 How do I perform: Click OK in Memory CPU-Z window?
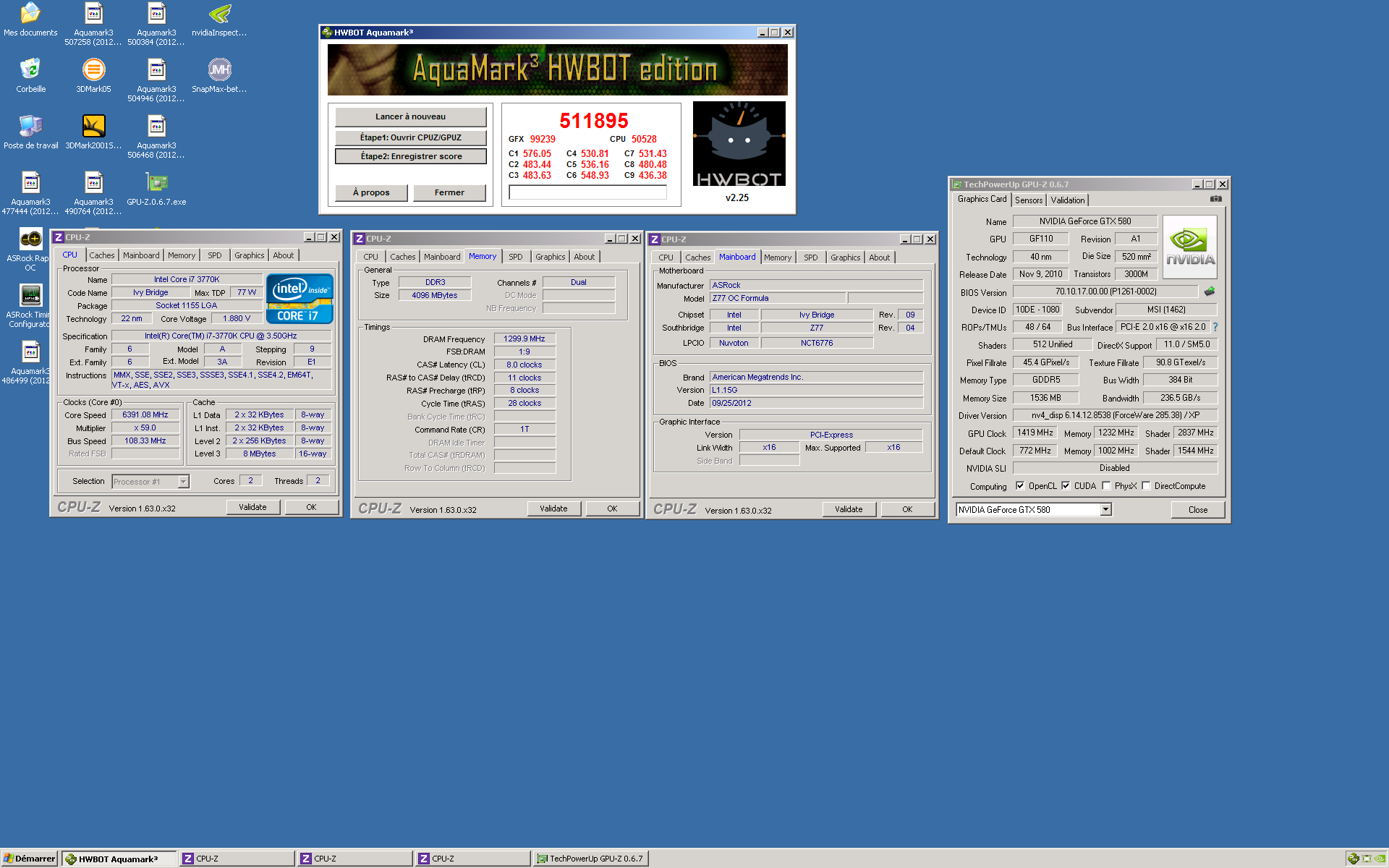[x=612, y=509]
